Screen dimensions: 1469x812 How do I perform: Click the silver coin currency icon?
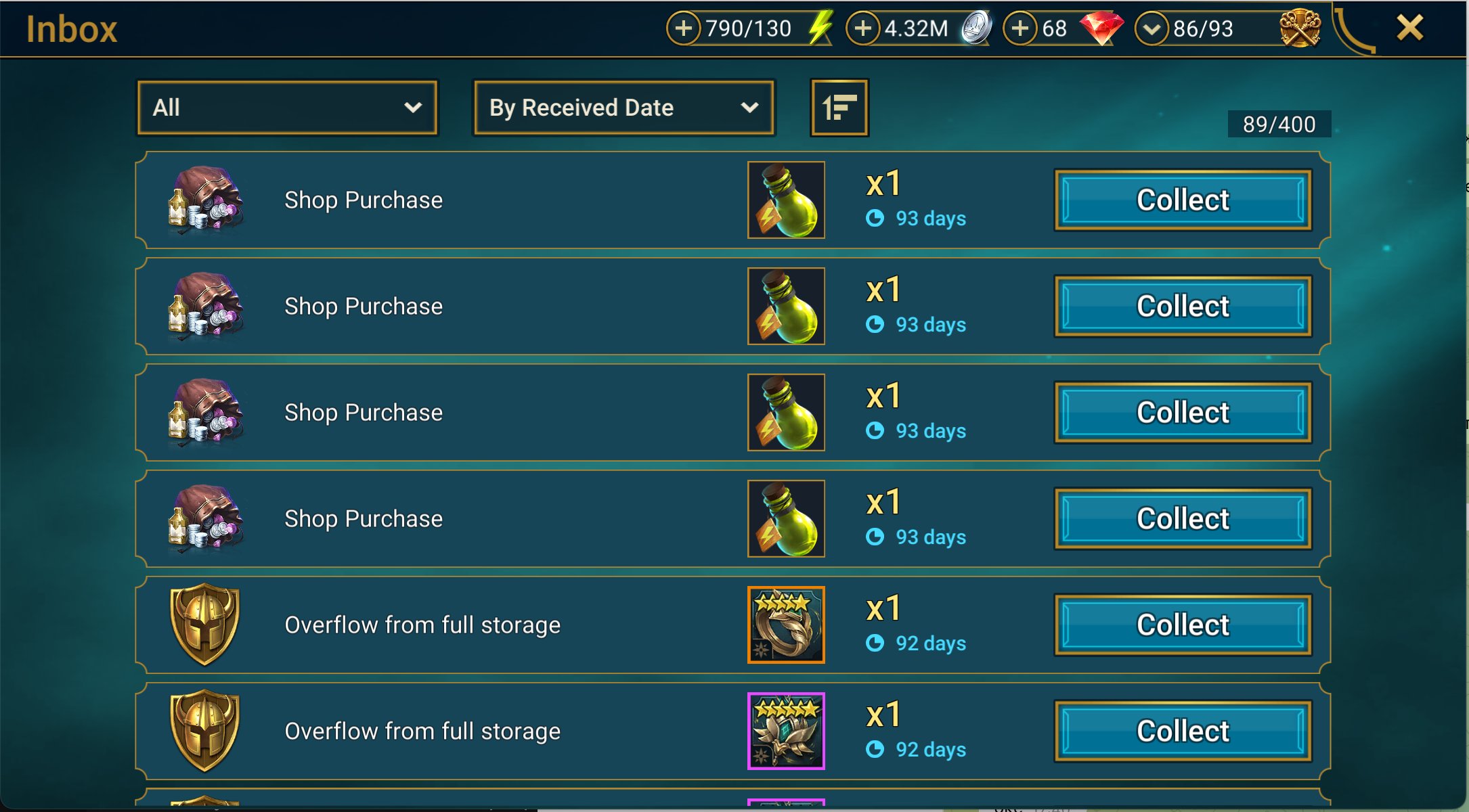coord(976,28)
